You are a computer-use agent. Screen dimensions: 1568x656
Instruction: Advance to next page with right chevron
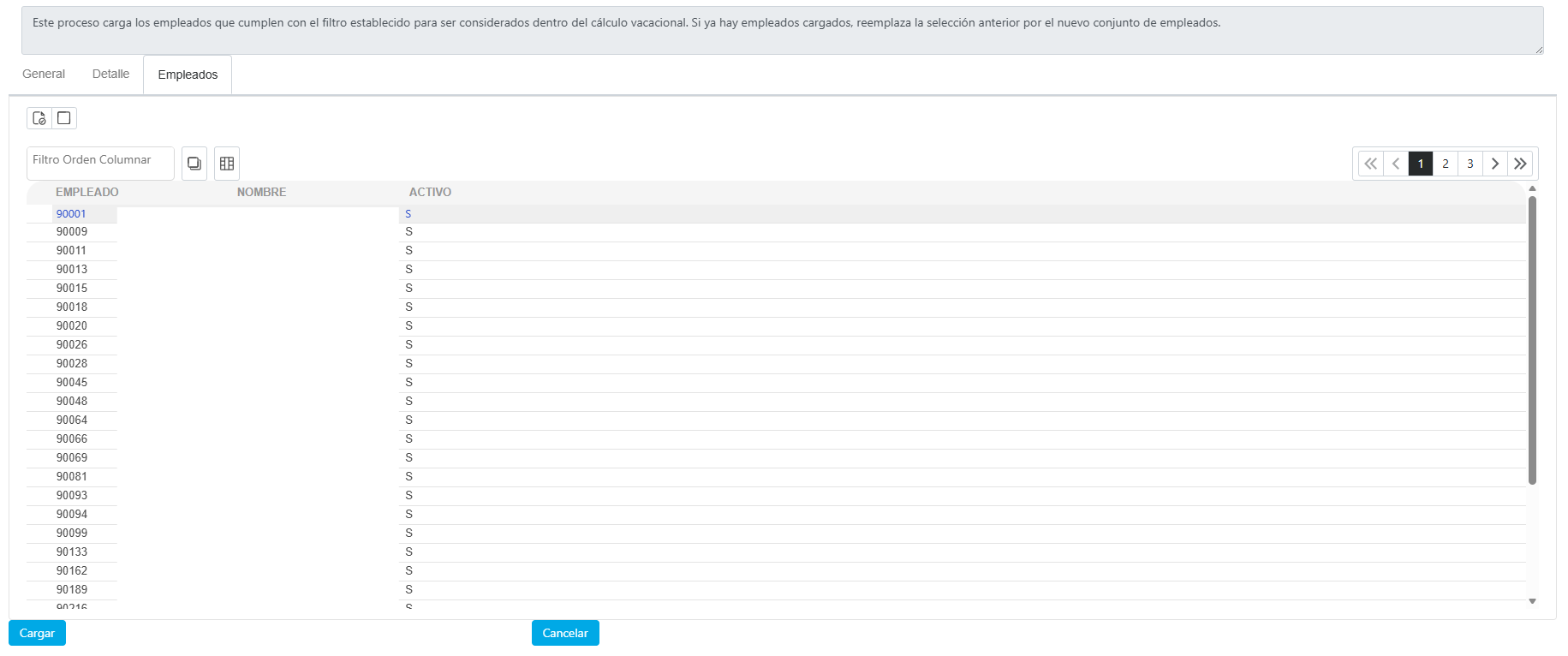coord(1495,164)
